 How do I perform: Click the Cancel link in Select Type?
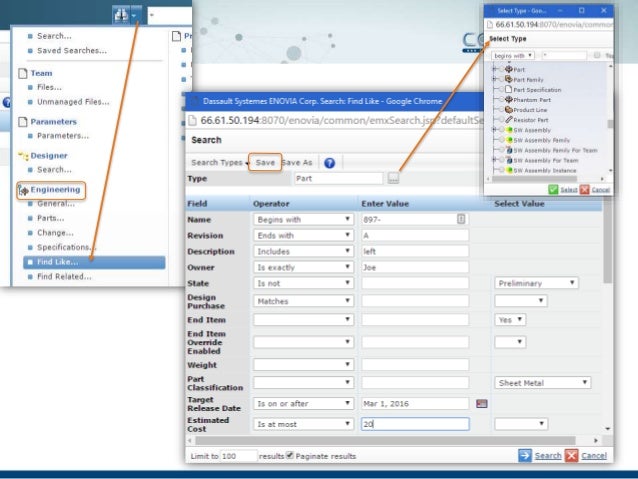click(x=601, y=190)
